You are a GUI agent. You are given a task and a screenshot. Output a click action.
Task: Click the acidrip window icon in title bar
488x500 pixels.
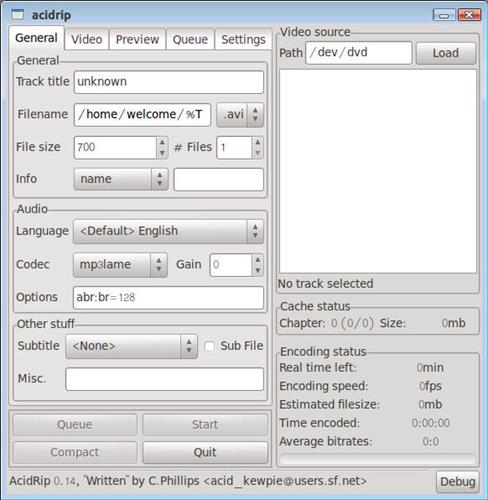18,14
